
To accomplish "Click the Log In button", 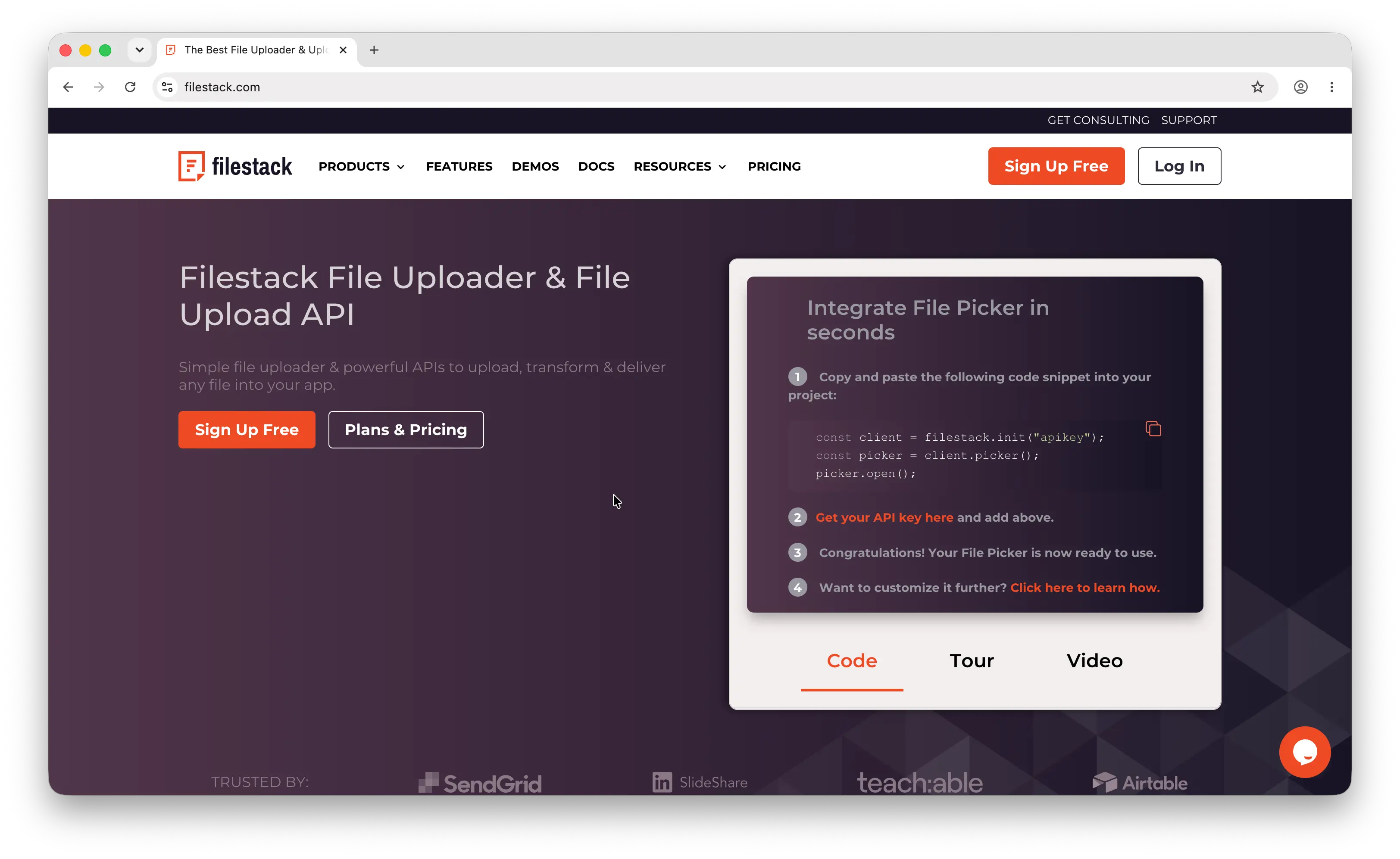I will (x=1179, y=166).
